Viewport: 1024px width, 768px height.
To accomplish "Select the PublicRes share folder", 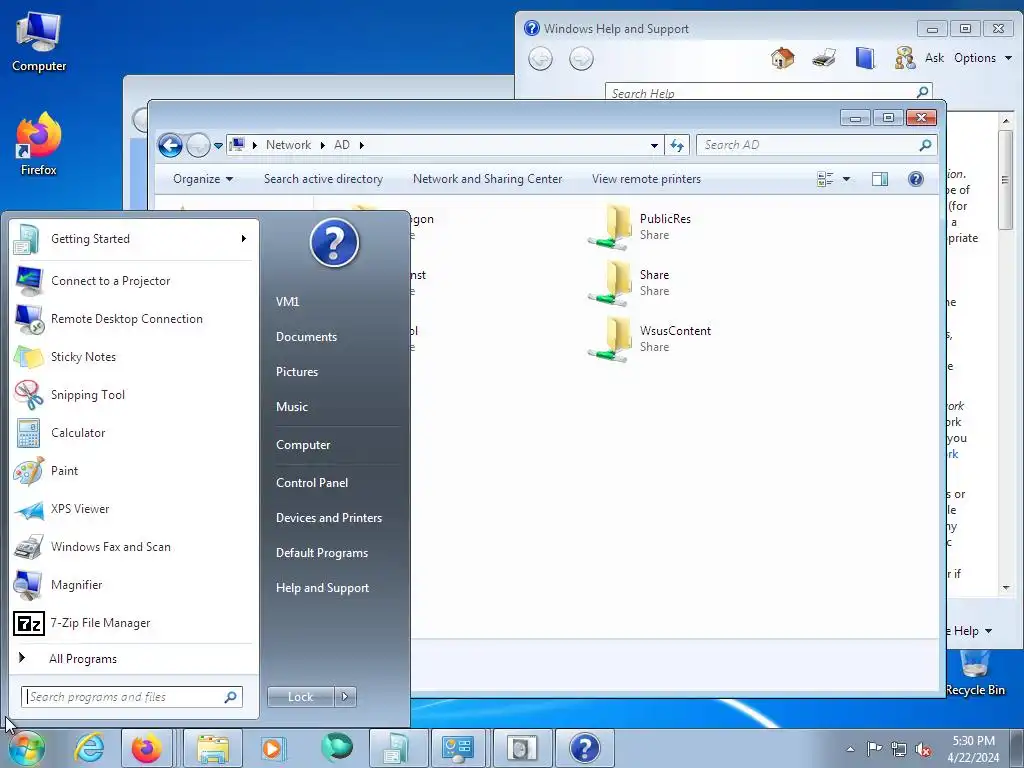I will click(x=640, y=227).
